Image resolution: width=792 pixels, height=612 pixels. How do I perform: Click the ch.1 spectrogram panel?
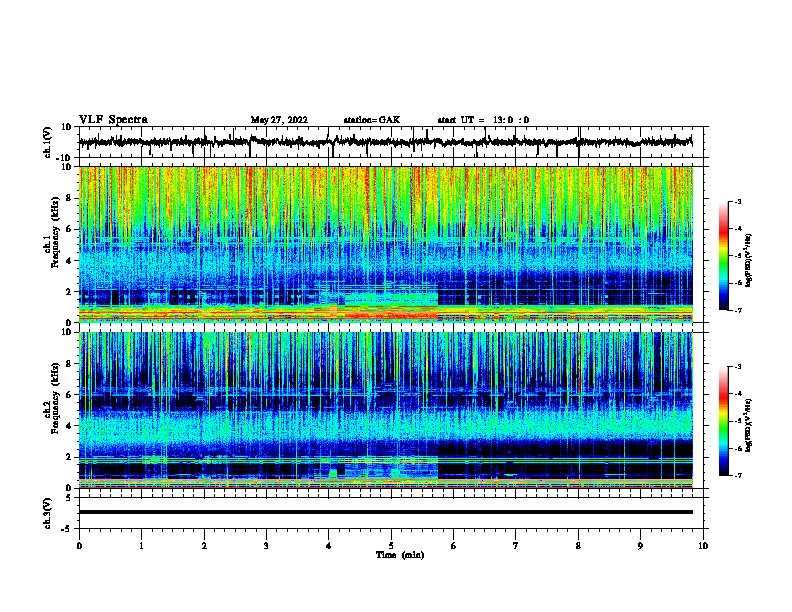[386, 244]
